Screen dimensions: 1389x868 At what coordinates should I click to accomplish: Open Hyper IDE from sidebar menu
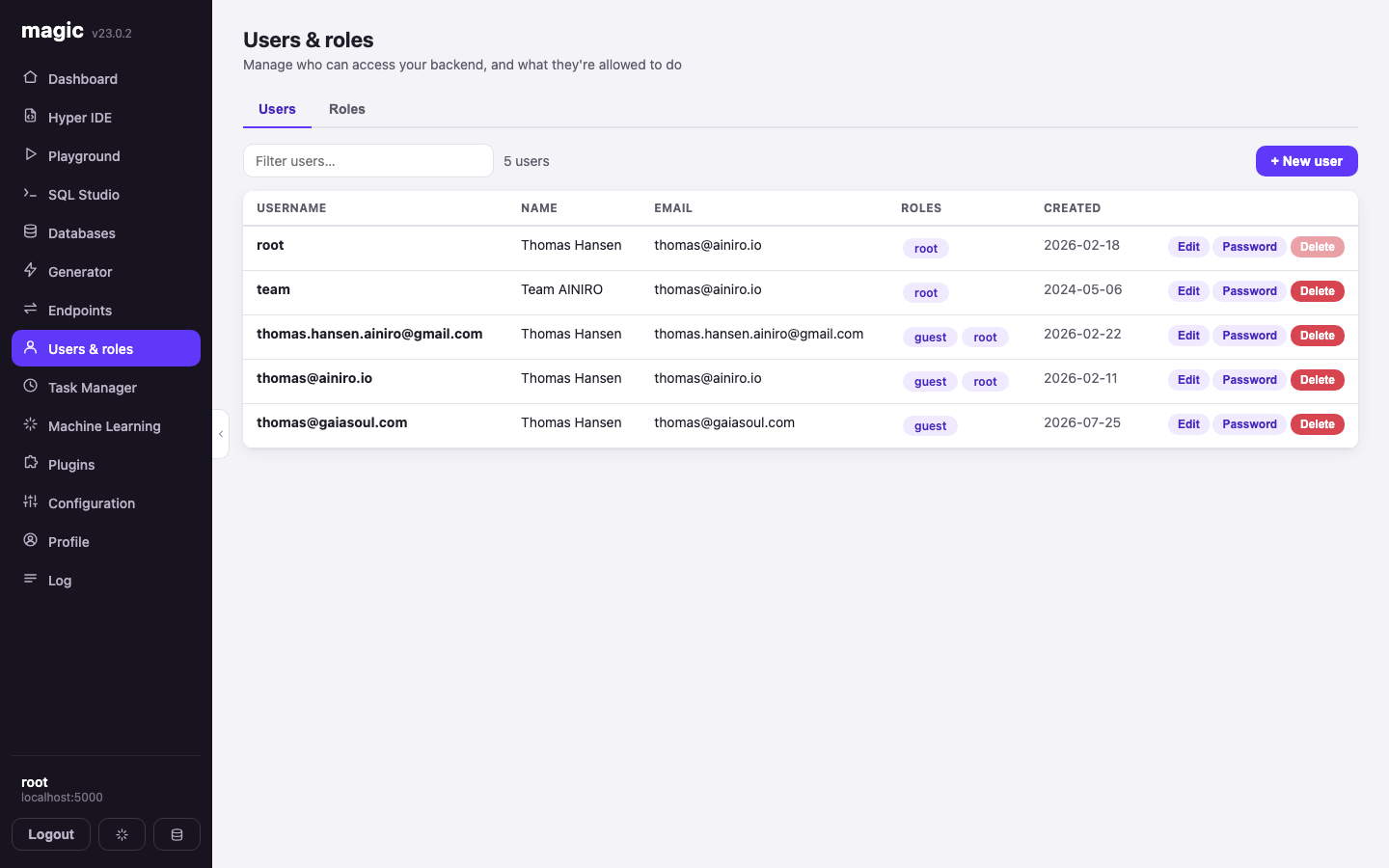pos(106,117)
